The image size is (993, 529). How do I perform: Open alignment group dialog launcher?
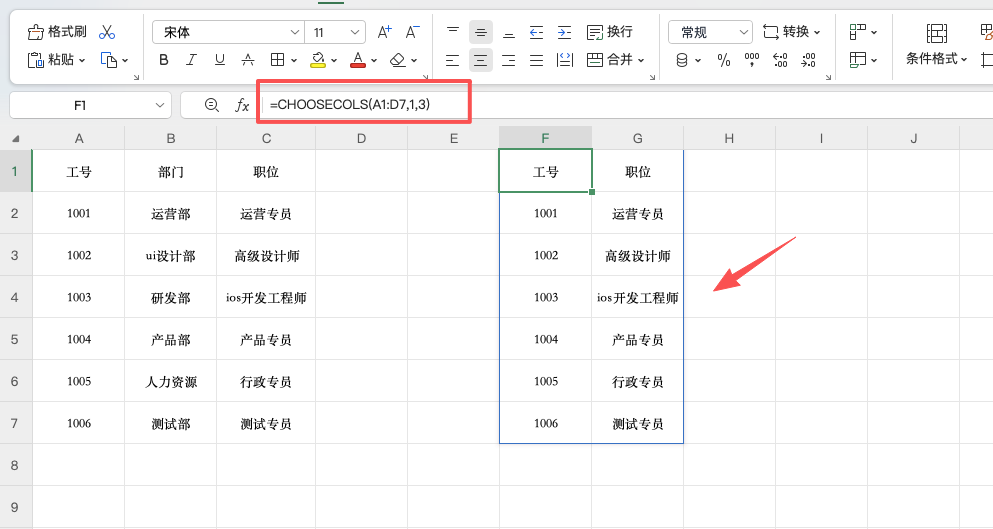(652, 77)
